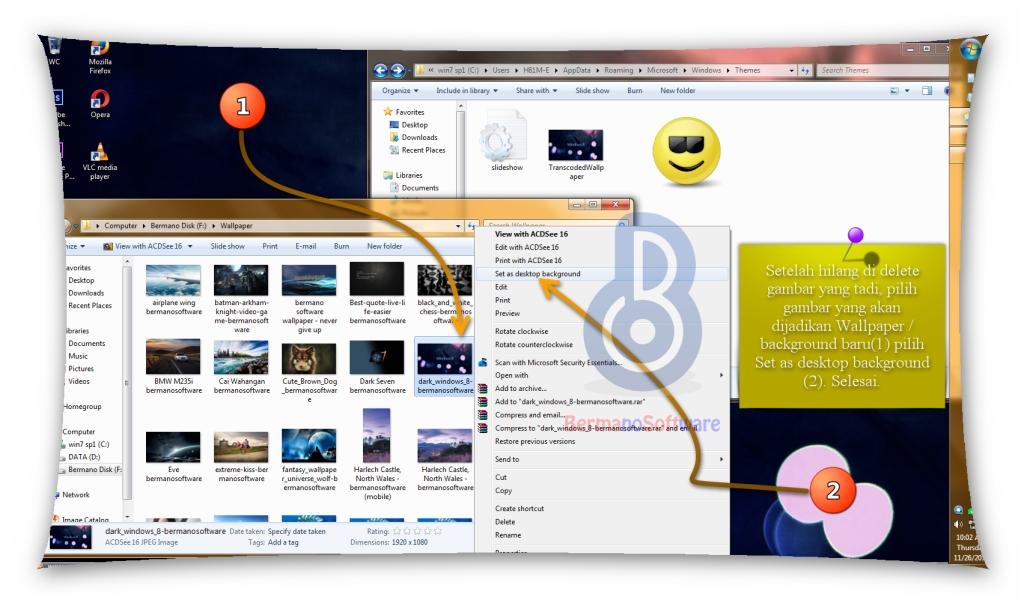Select the TranscodedWallpaper thumbnail
Screen dimensions: 1024x603
[575, 154]
